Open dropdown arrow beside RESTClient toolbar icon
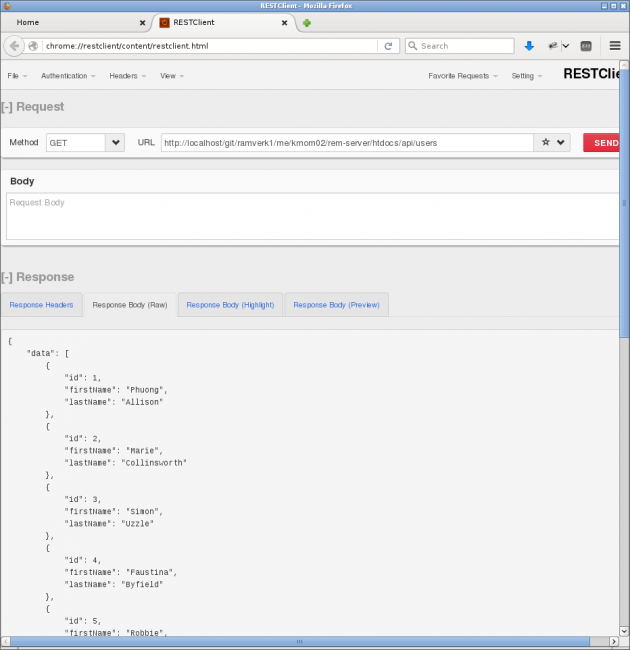 pyautogui.click(x=566, y=46)
